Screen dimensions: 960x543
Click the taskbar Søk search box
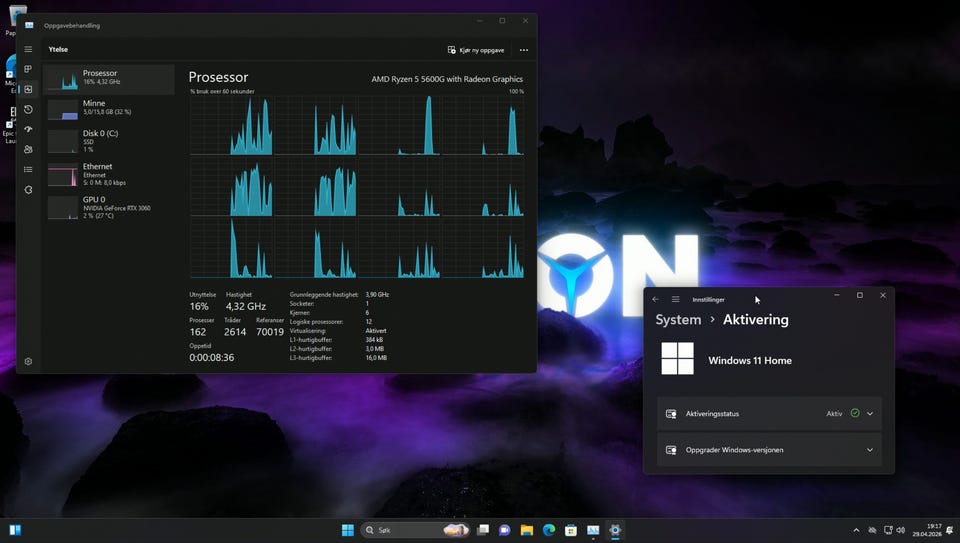(x=415, y=530)
